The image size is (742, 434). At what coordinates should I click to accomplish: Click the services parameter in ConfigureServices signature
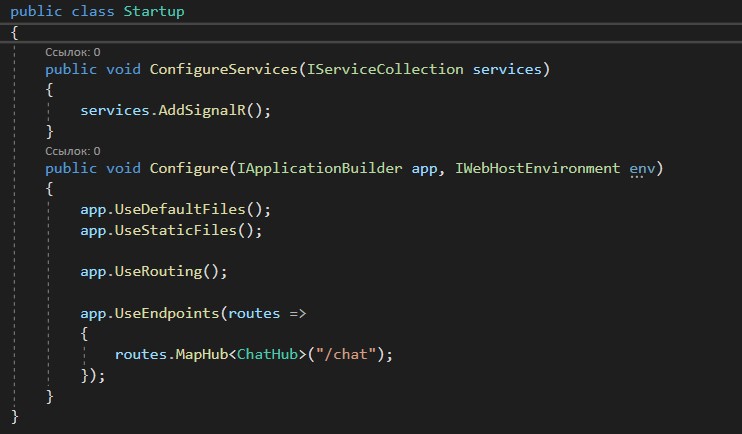coord(507,70)
